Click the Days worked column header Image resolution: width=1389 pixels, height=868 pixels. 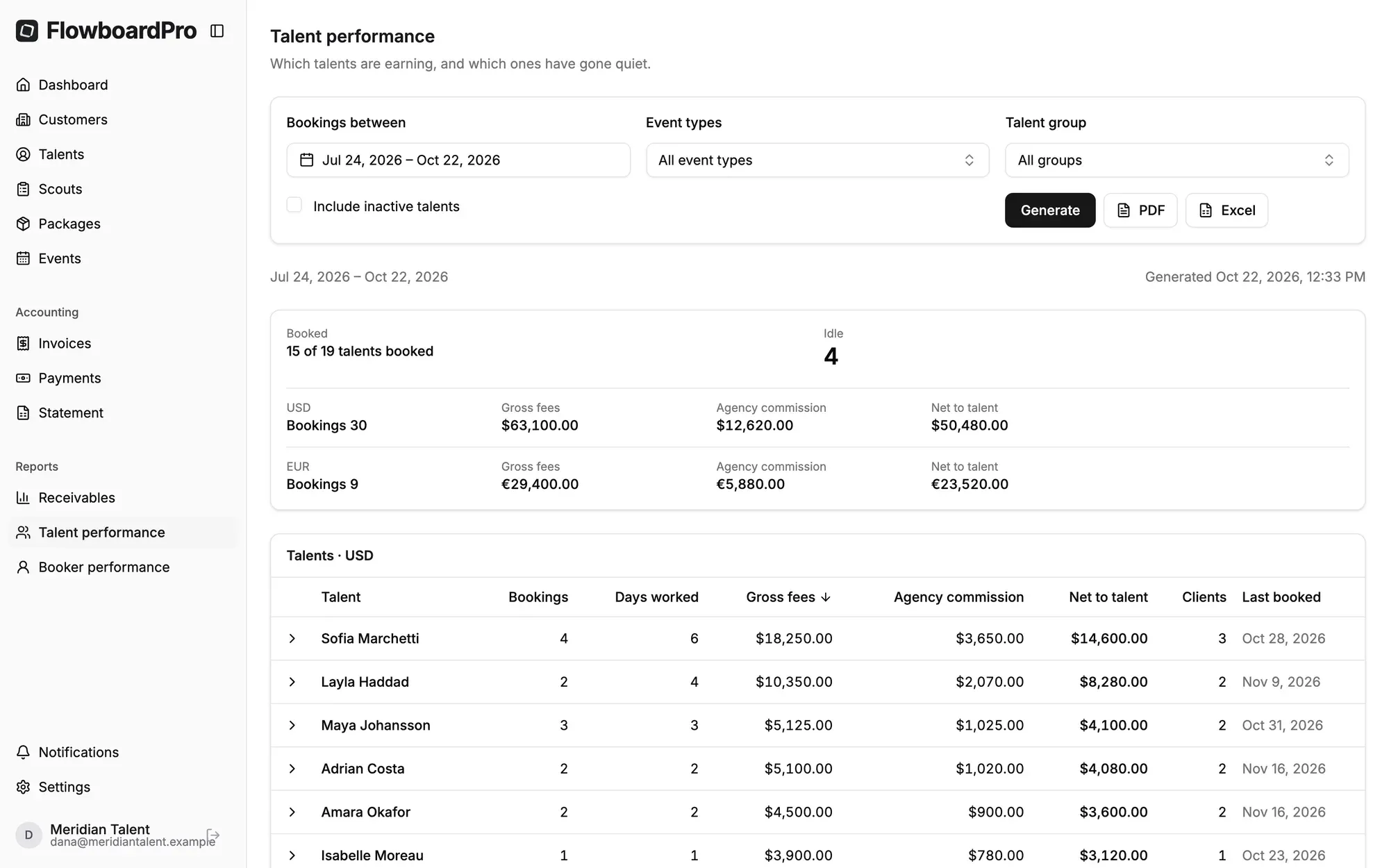click(657, 597)
